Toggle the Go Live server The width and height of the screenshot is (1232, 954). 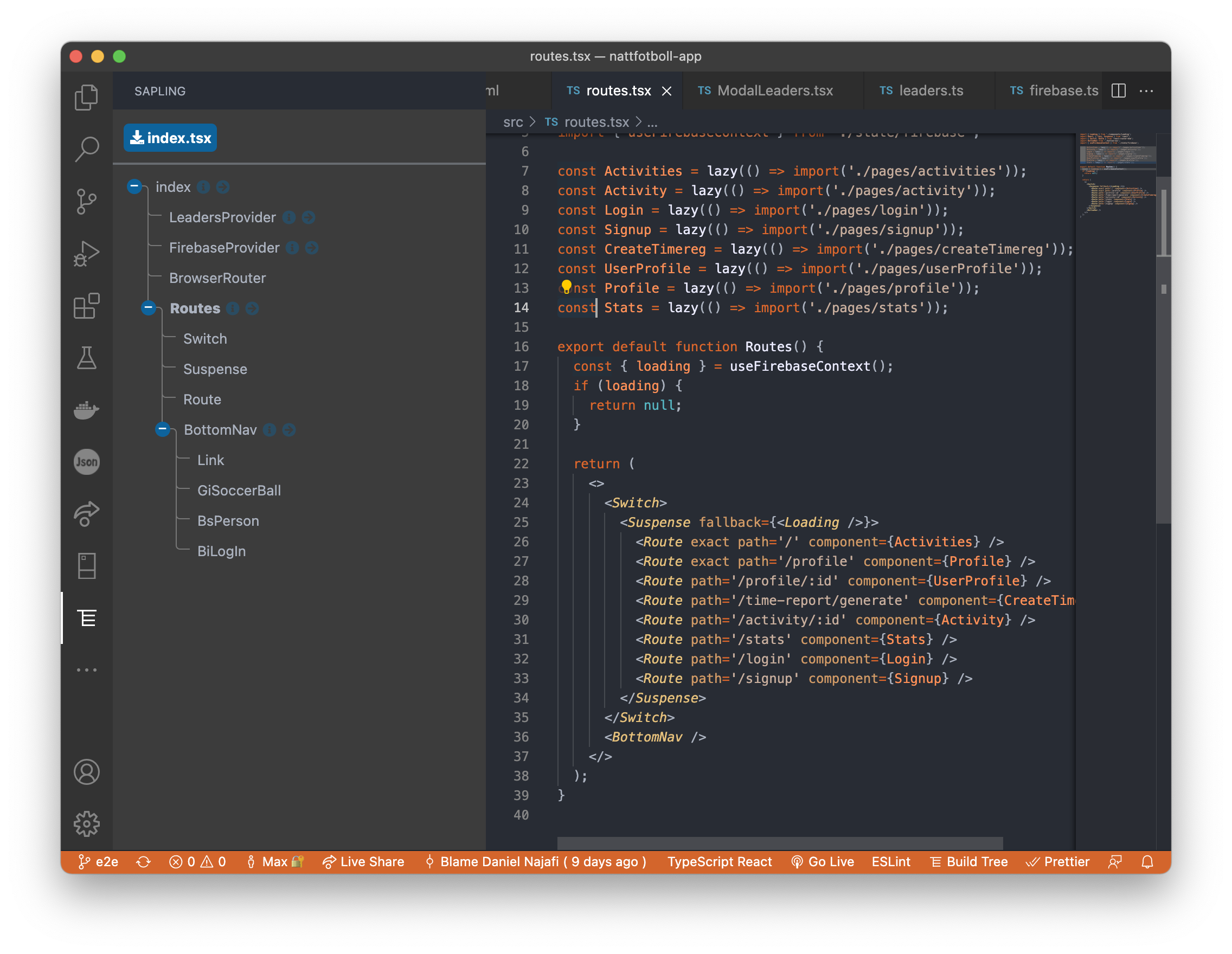(x=823, y=861)
